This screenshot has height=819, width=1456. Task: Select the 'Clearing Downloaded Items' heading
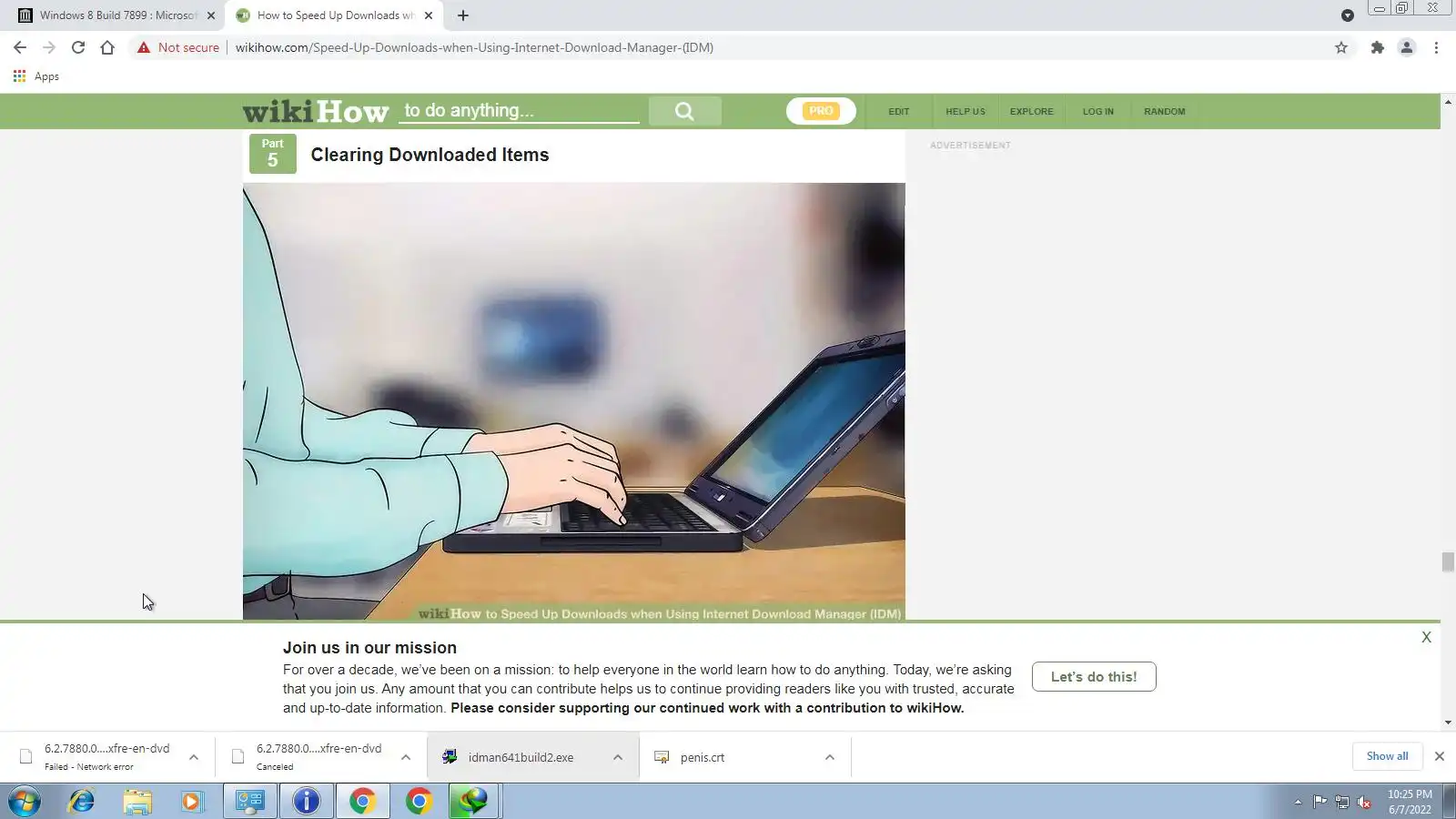[x=430, y=155]
